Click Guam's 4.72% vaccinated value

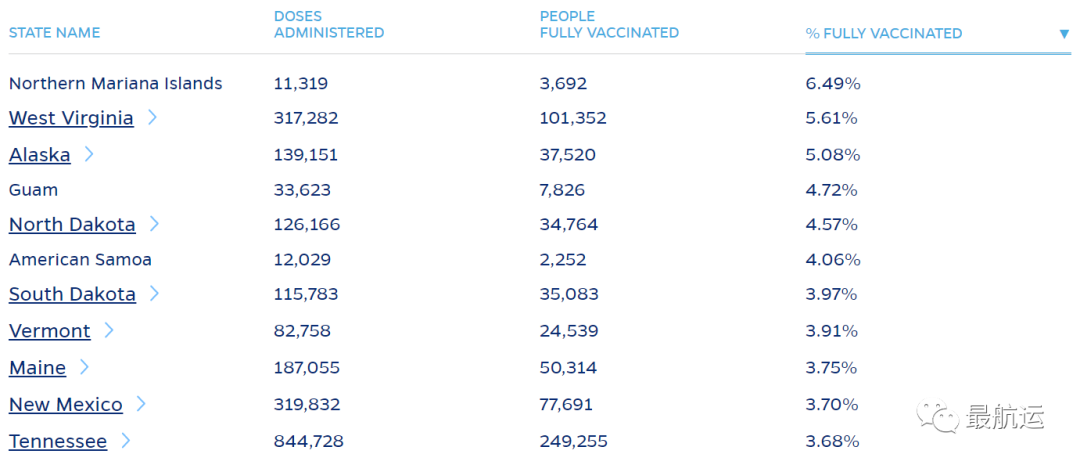pyautogui.click(x=833, y=190)
